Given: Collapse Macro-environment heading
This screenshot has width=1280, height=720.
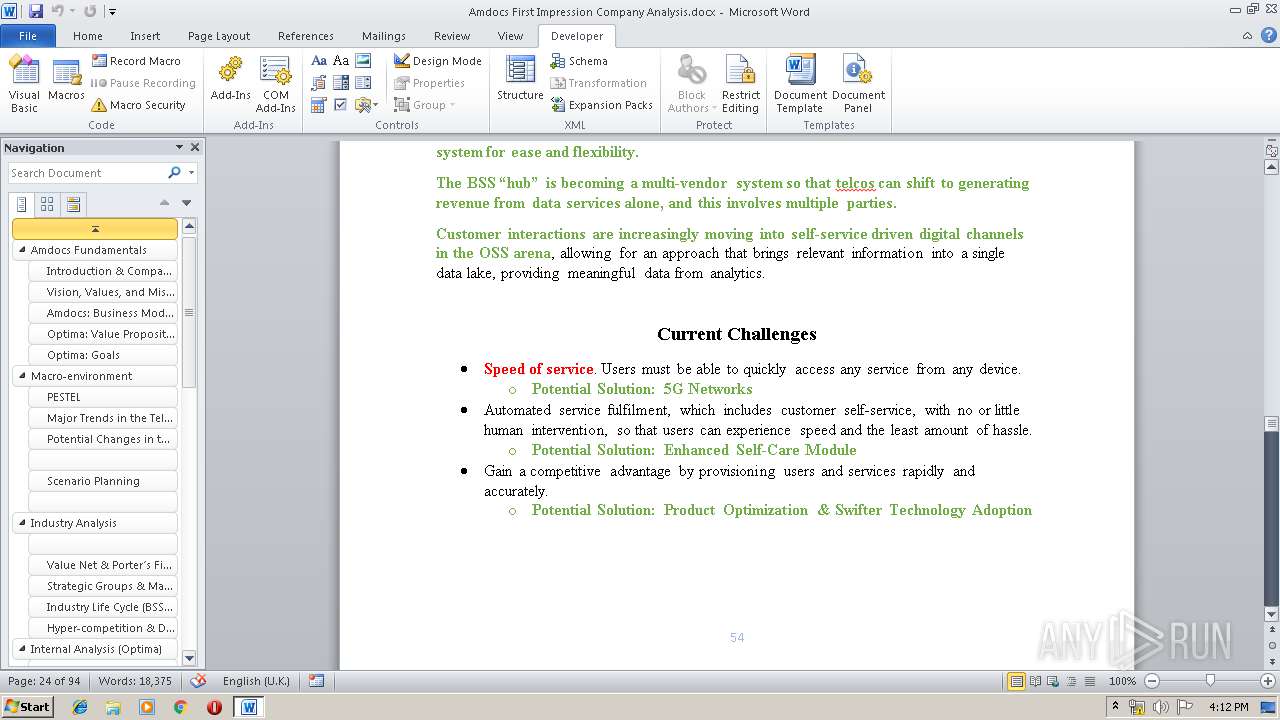Looking at the screenshot, I should 22,376.
